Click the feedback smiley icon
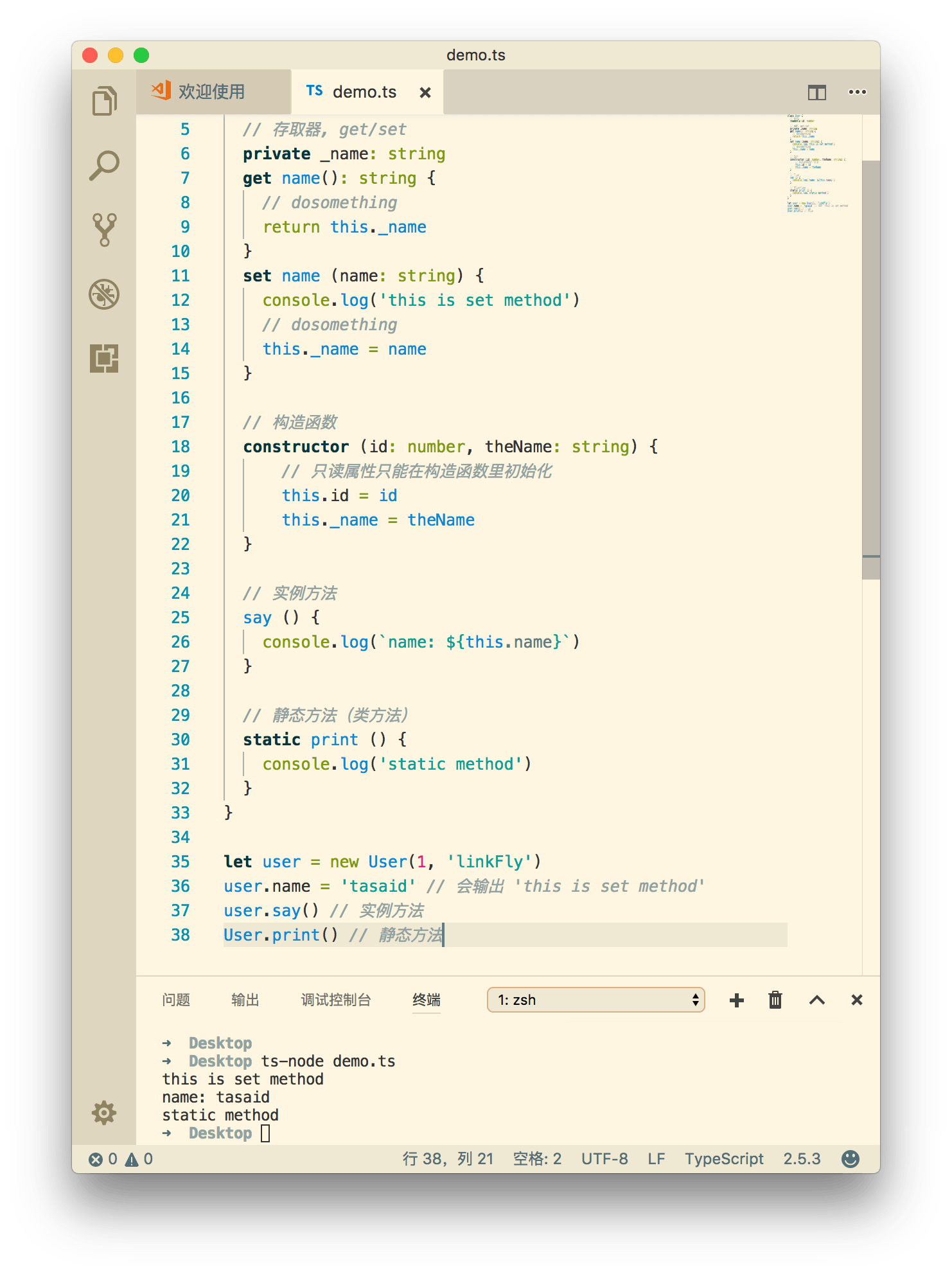 851,1158
